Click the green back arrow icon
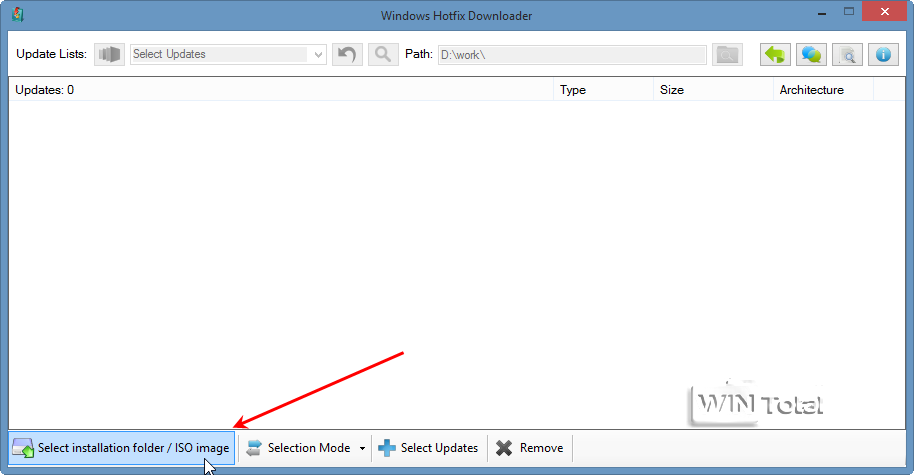Image resolution: width=914 pixels, height=475 pixels. click(775, 54)
